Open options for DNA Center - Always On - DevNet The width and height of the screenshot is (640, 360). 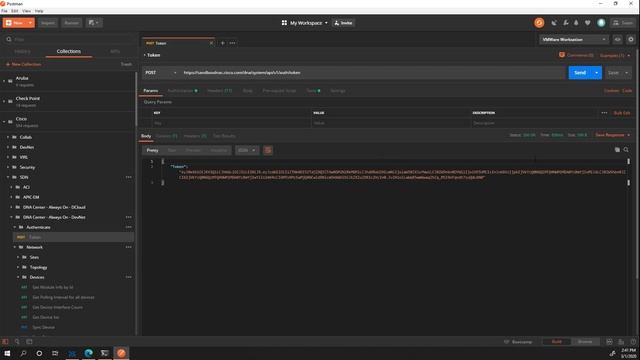[129, 217]
